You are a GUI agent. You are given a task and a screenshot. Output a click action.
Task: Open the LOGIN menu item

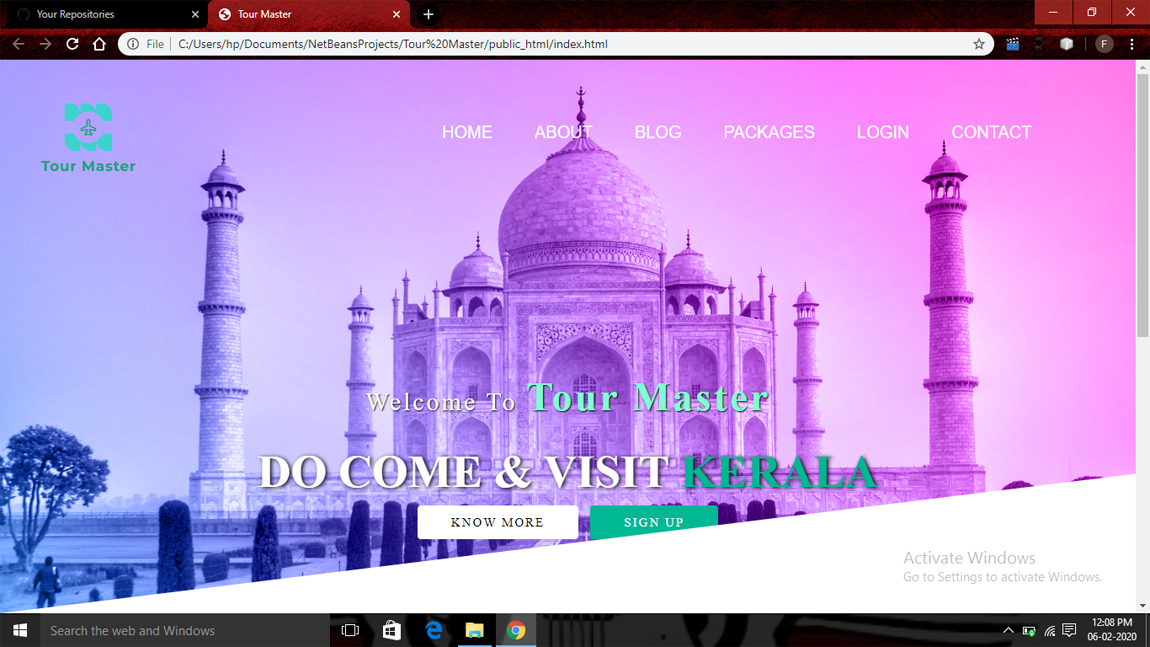tap(882, 131)
